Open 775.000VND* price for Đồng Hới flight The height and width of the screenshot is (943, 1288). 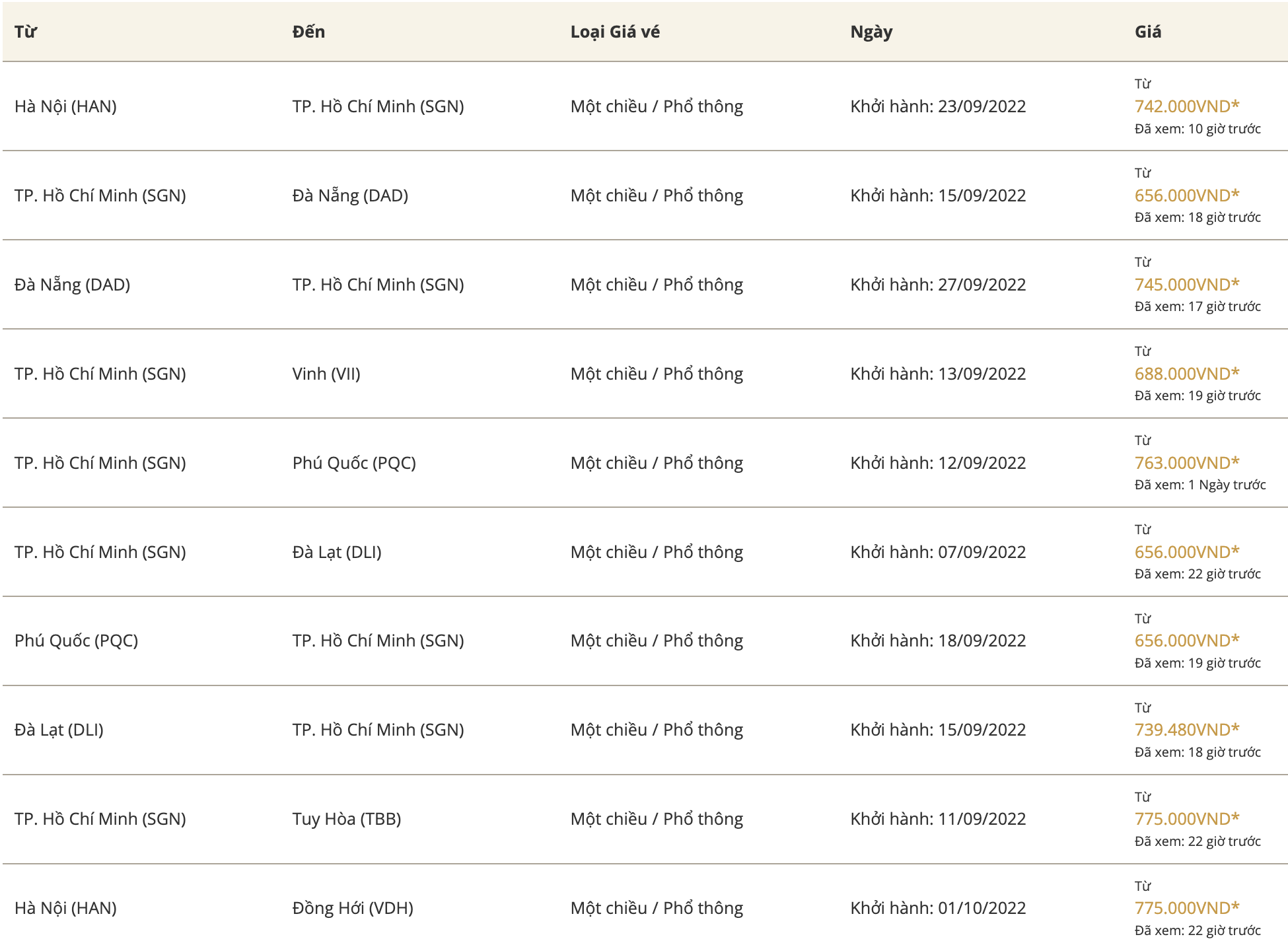point(1187,908)
